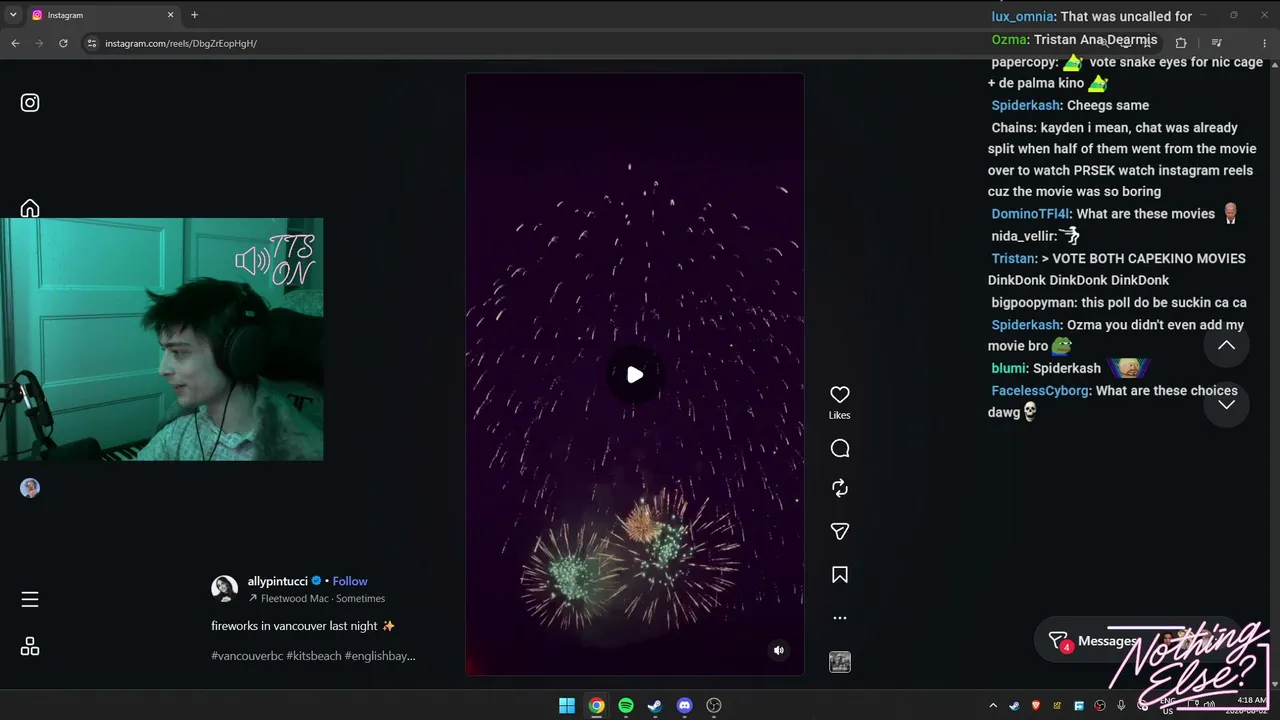Share the reel with paper-plane icon
The width and height of the screenshot is (1280, 720).
(840, 532)
